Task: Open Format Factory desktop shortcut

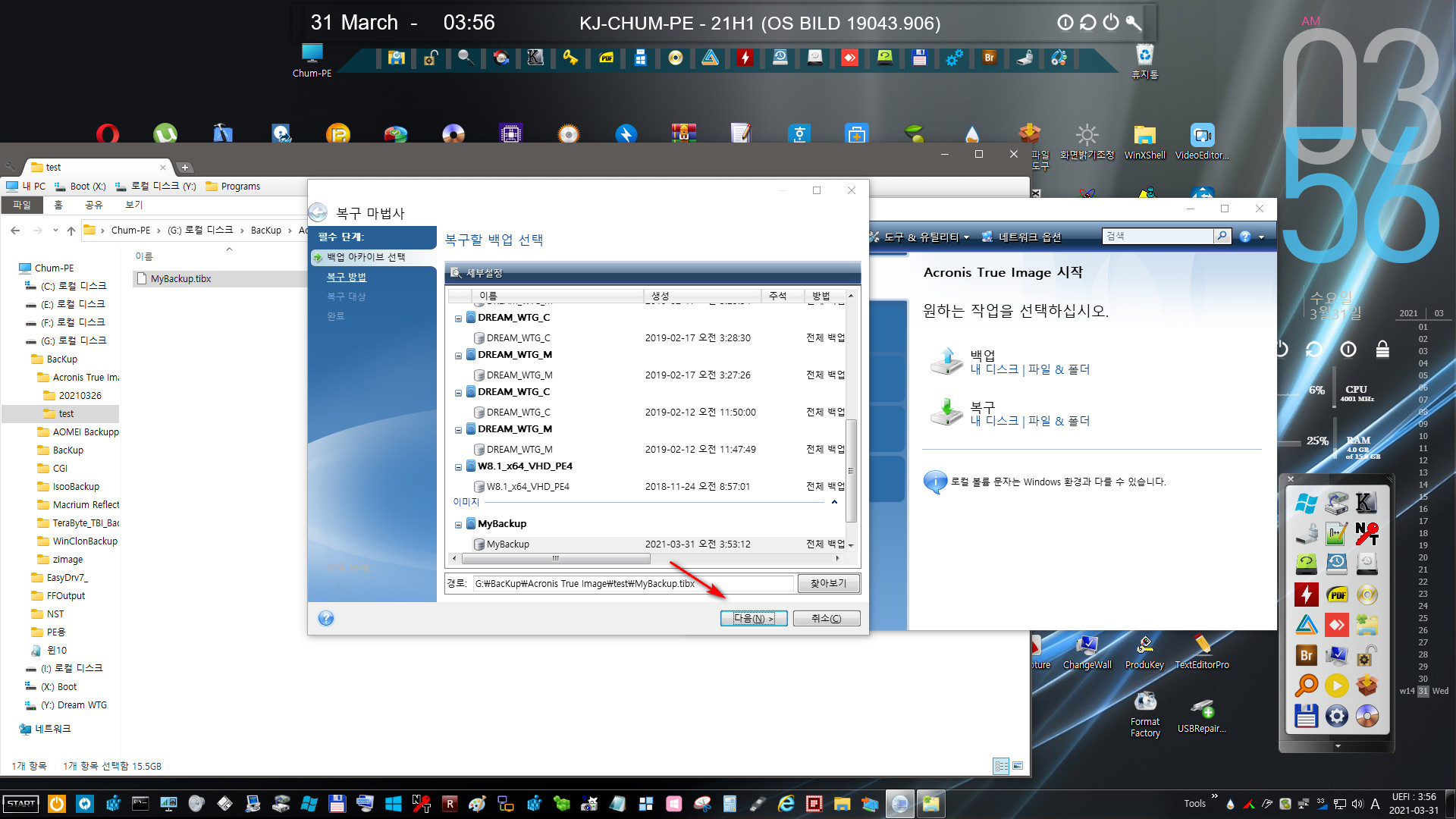Action: point(1145,714)
